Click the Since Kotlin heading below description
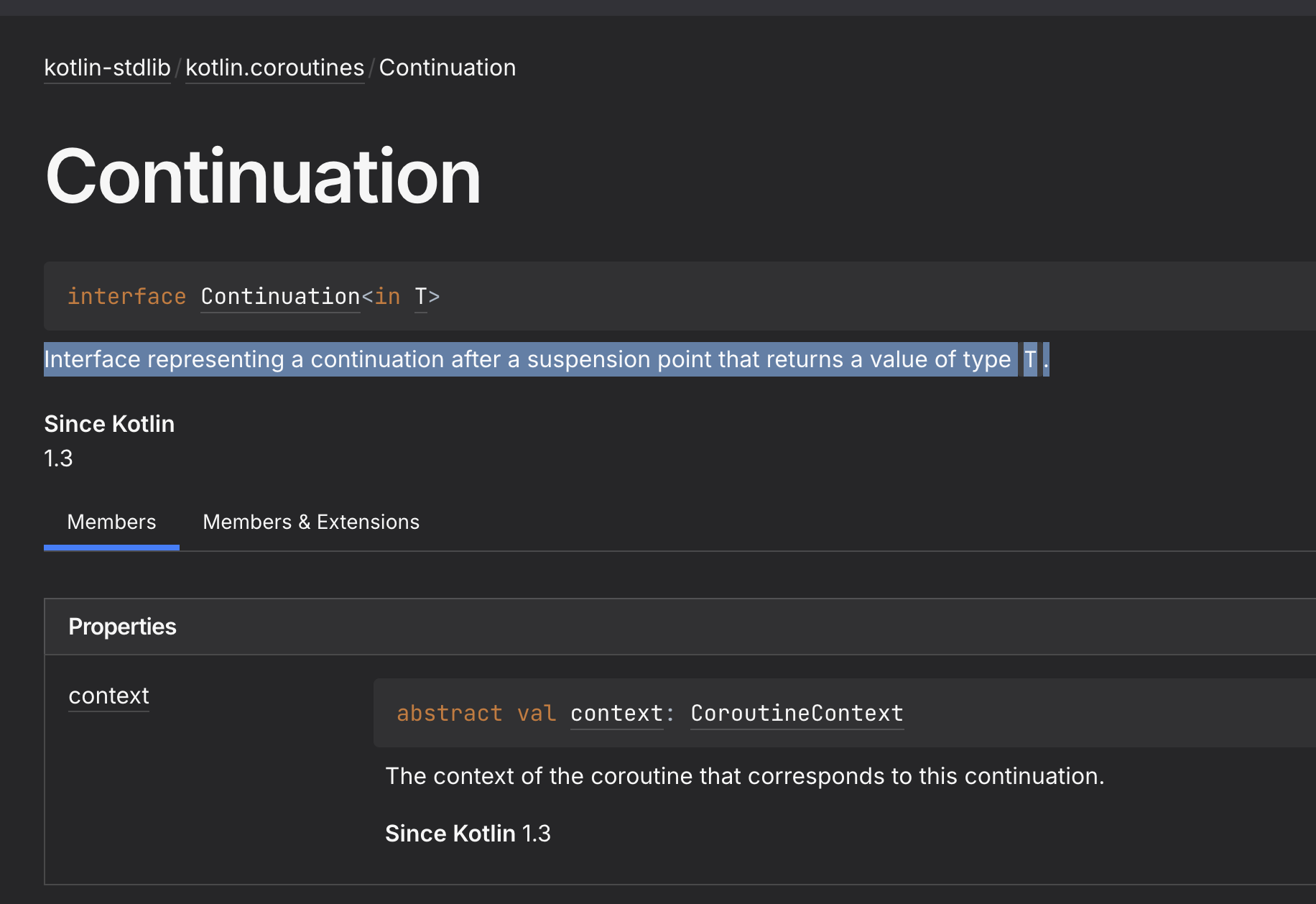The height and width of the screenshot is (904, 1316). tap(109, 424)
